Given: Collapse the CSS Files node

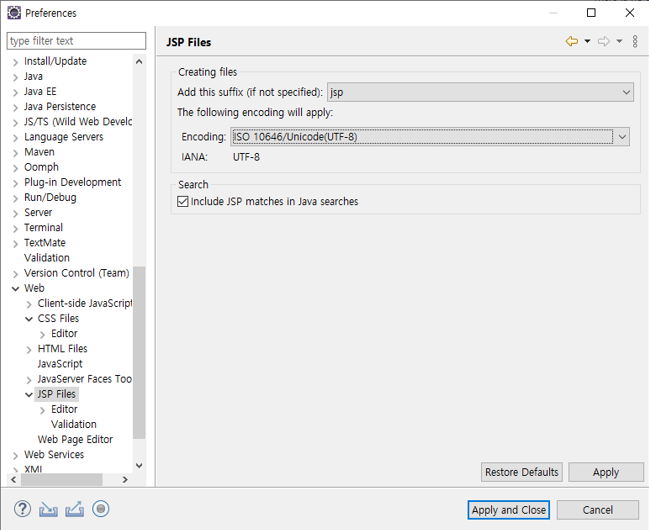Looking at the screenshot, I should [29, 319].
